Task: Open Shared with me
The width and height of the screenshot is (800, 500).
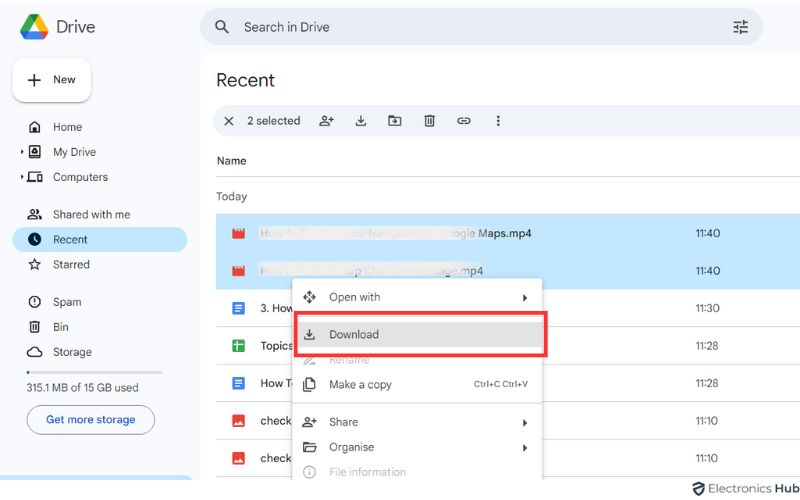Action: pyautogui.click(x=91, y=214)
